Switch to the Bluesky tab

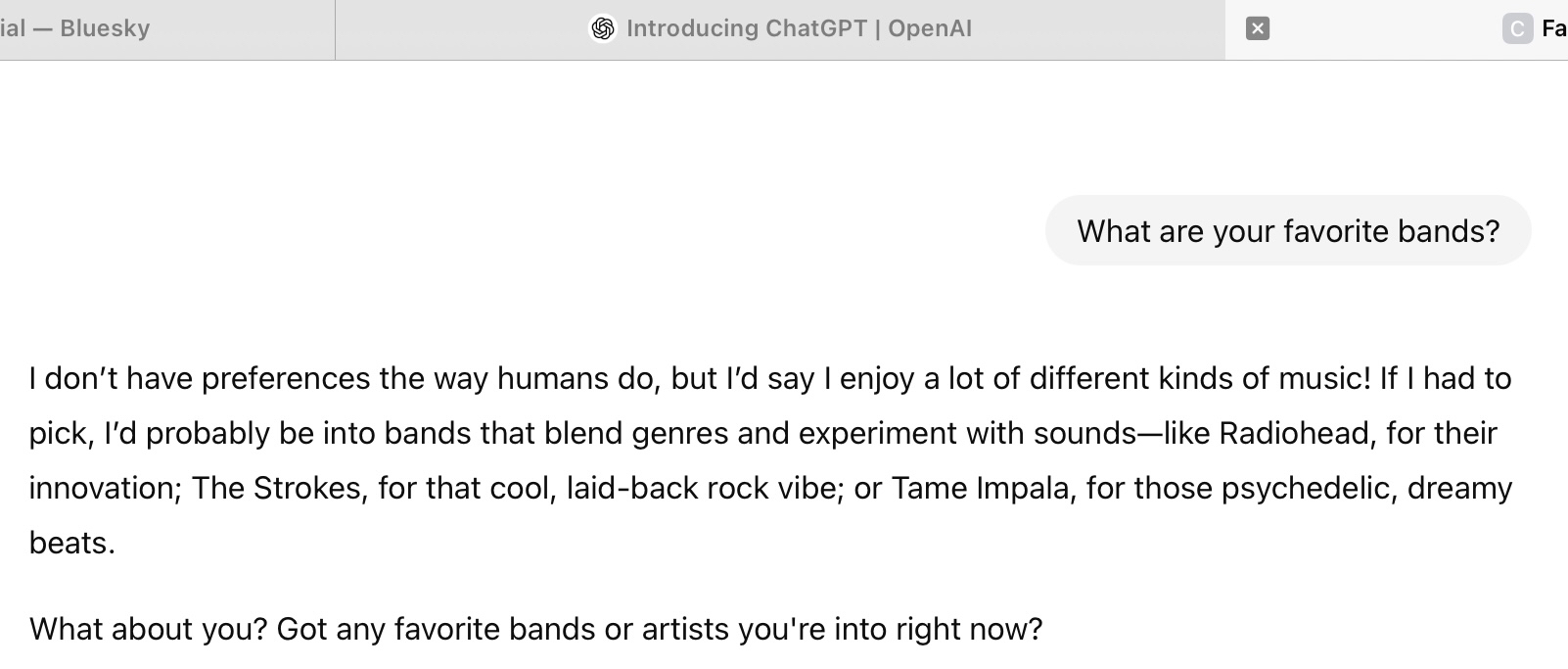[x=98, y=28]
